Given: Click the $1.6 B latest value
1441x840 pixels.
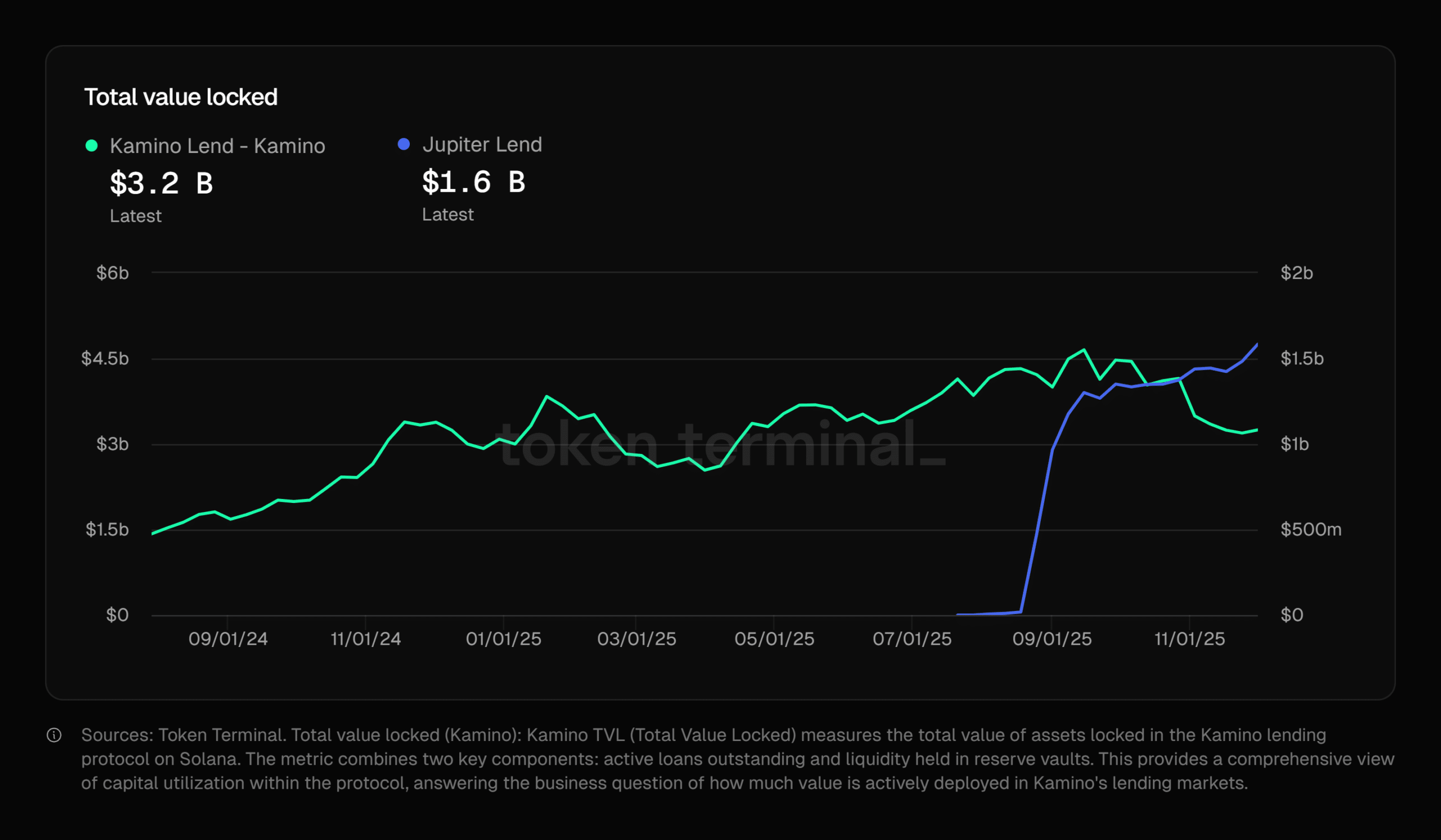Looking at the screenshot, I should click(x=473, y=182).
